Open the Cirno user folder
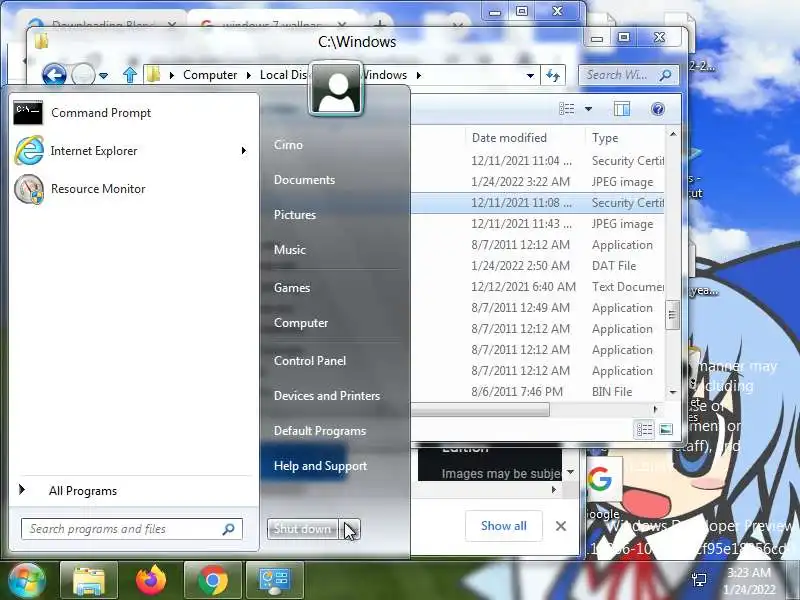Viewport: 800px width, 600px height. pyautogui.click(x=288, y=145)
